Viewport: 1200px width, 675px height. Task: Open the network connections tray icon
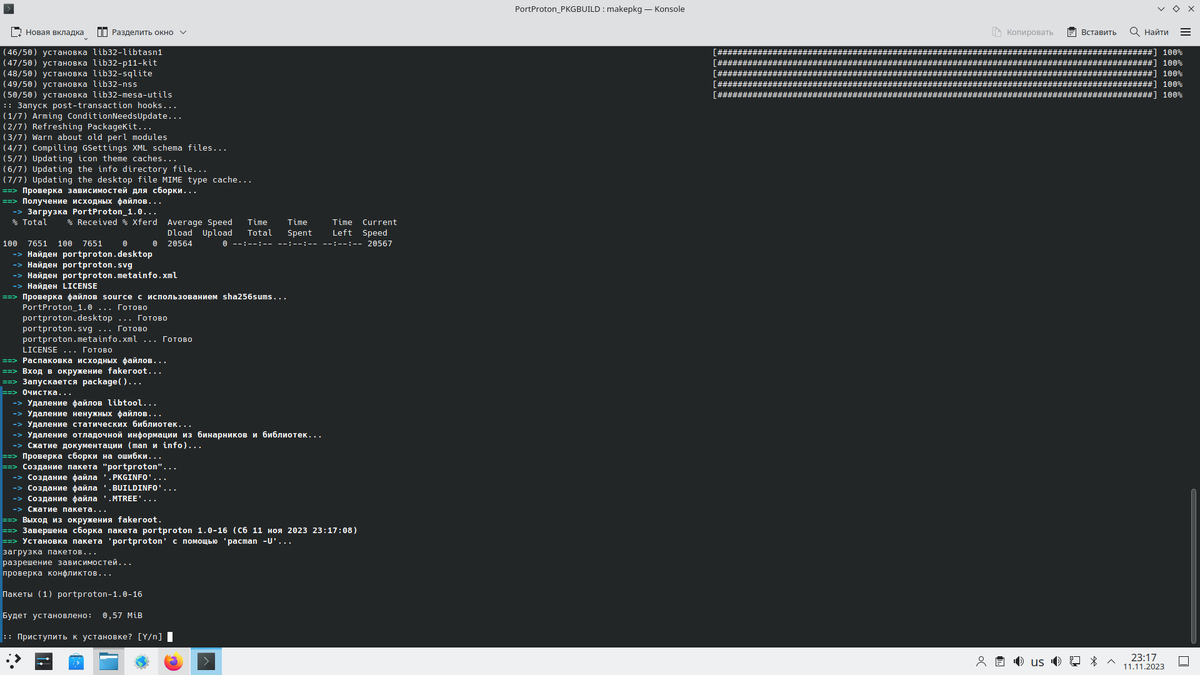[1075, 662]
